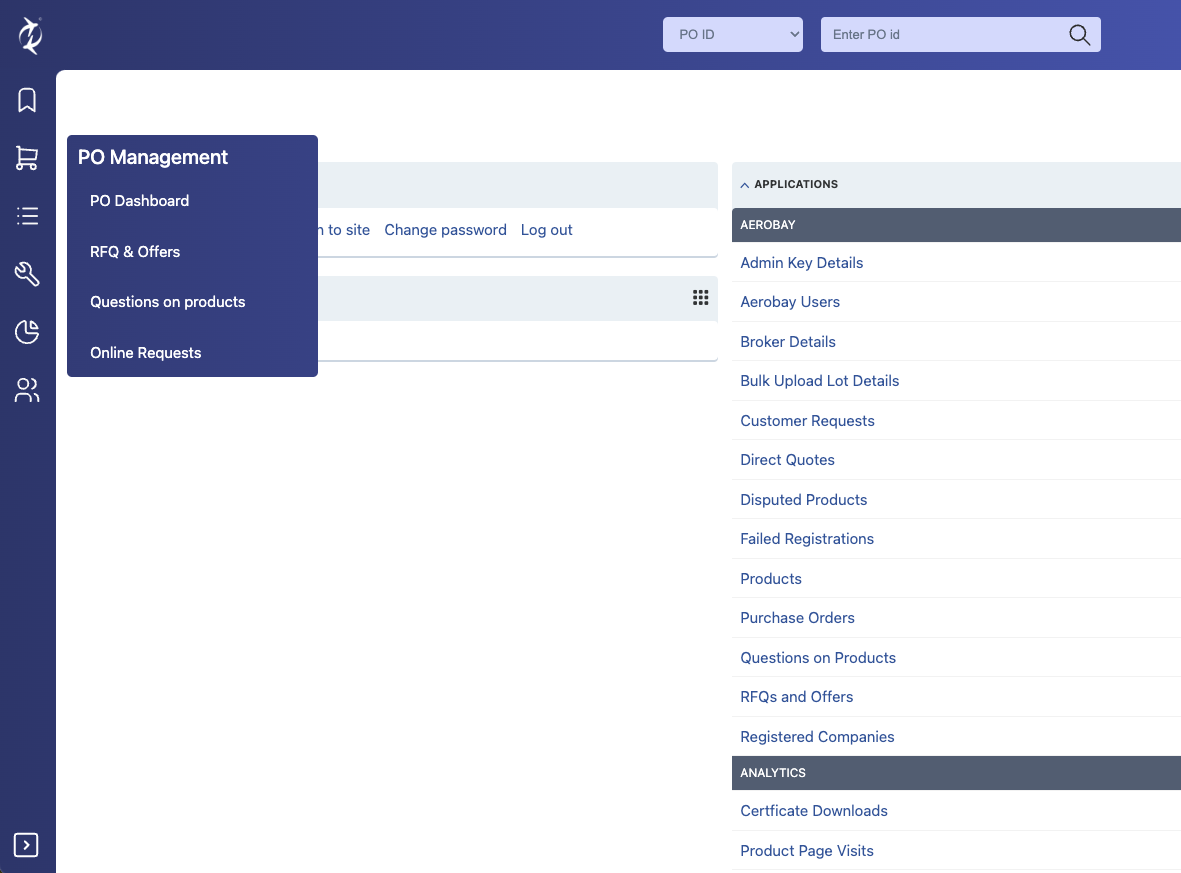This screenshot has width=1181, height=873.
Task: Open the Purchase Orders link
Action: [797, 618]
